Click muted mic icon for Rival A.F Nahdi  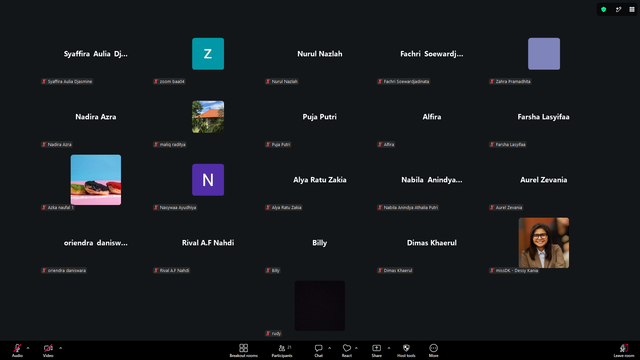pos(156,271)
